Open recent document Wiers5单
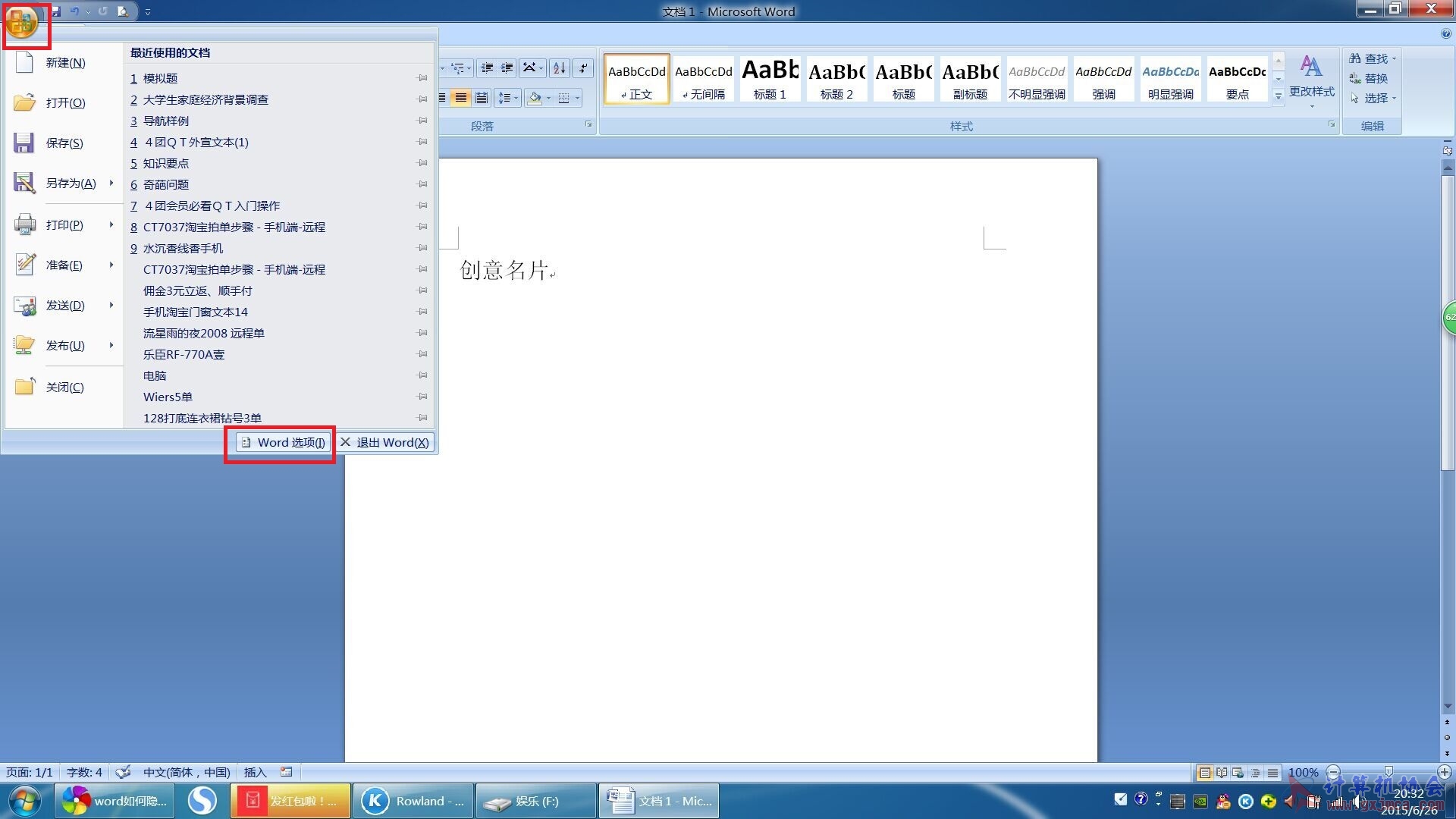The image size is (1456, 819). (x=168, y=397)
